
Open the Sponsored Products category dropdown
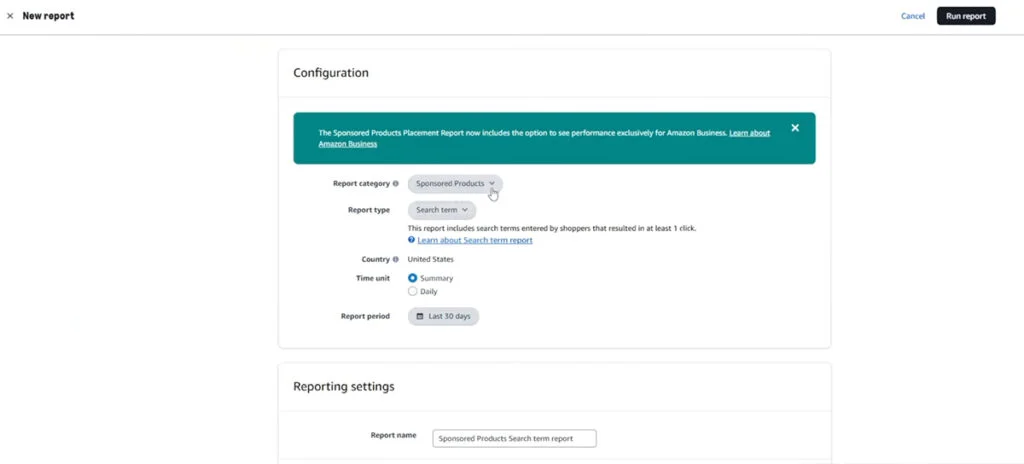tap(455, 184)
